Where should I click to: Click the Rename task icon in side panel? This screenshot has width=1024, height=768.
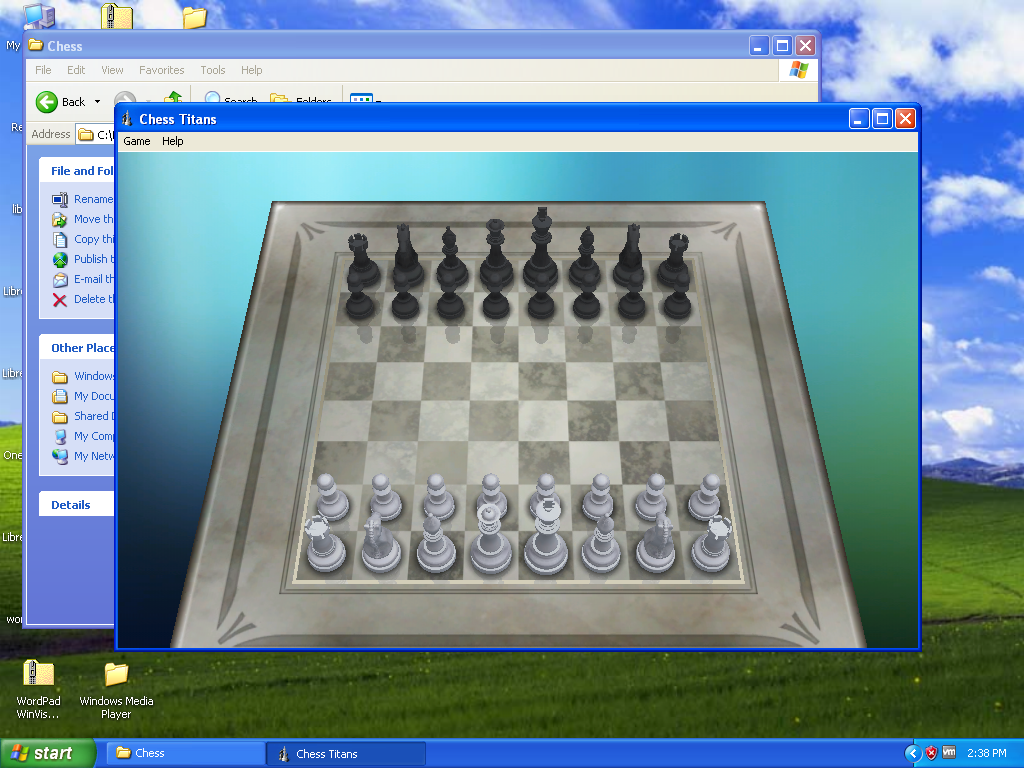click(x=60, y=199)
